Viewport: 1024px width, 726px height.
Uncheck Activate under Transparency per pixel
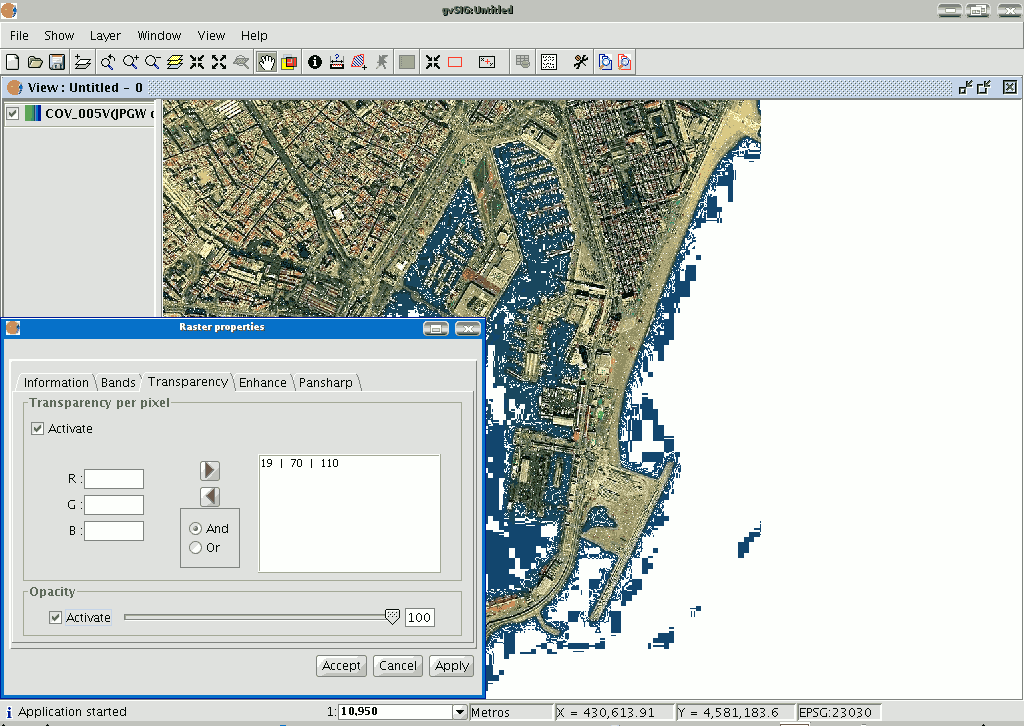(38, 429)
